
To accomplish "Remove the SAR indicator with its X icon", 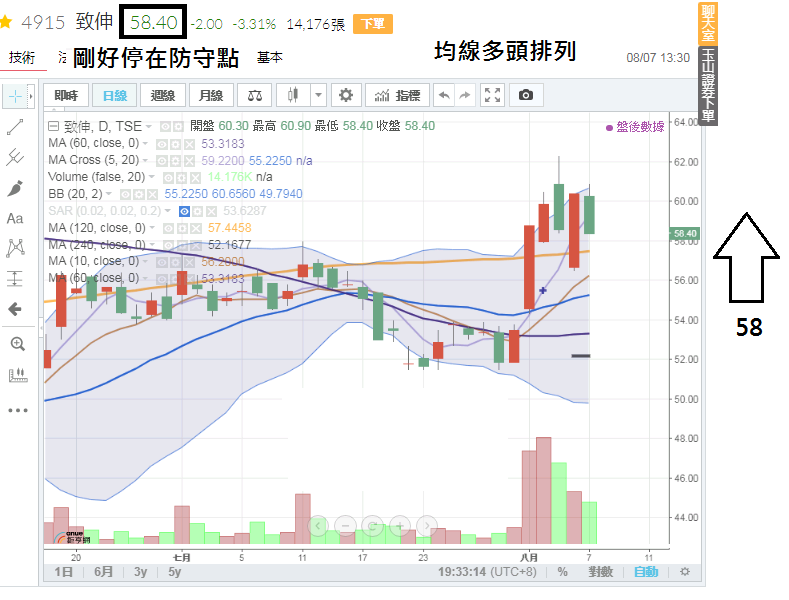I will pos(211,211).
